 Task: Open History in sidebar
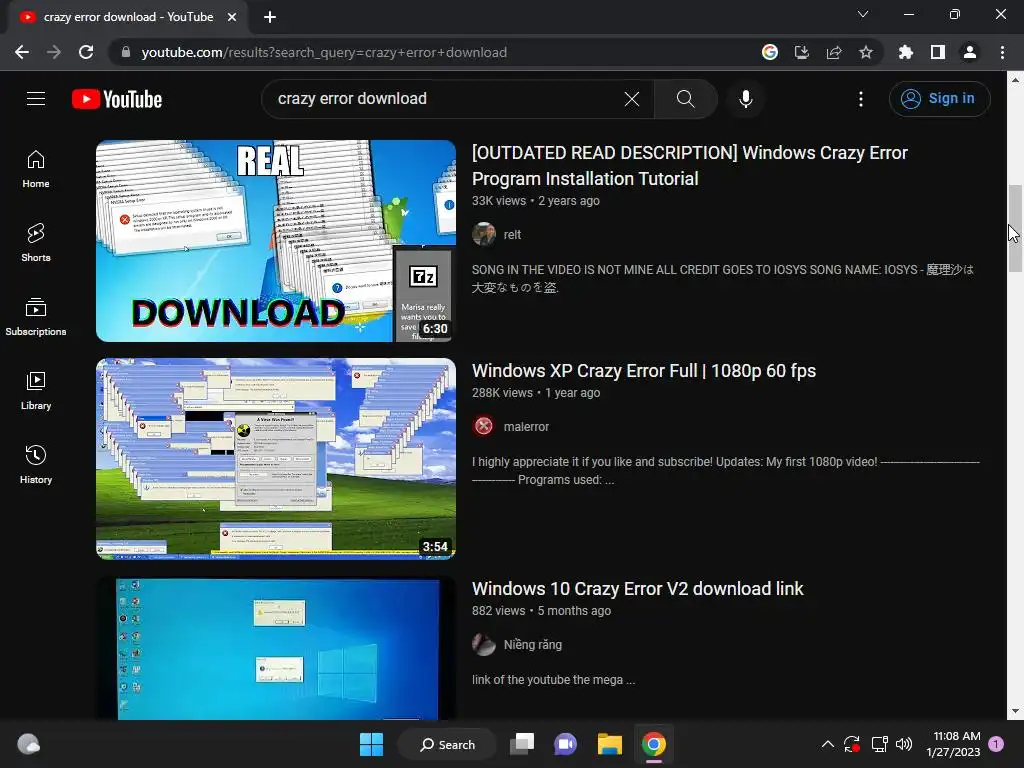click(36, 464)
